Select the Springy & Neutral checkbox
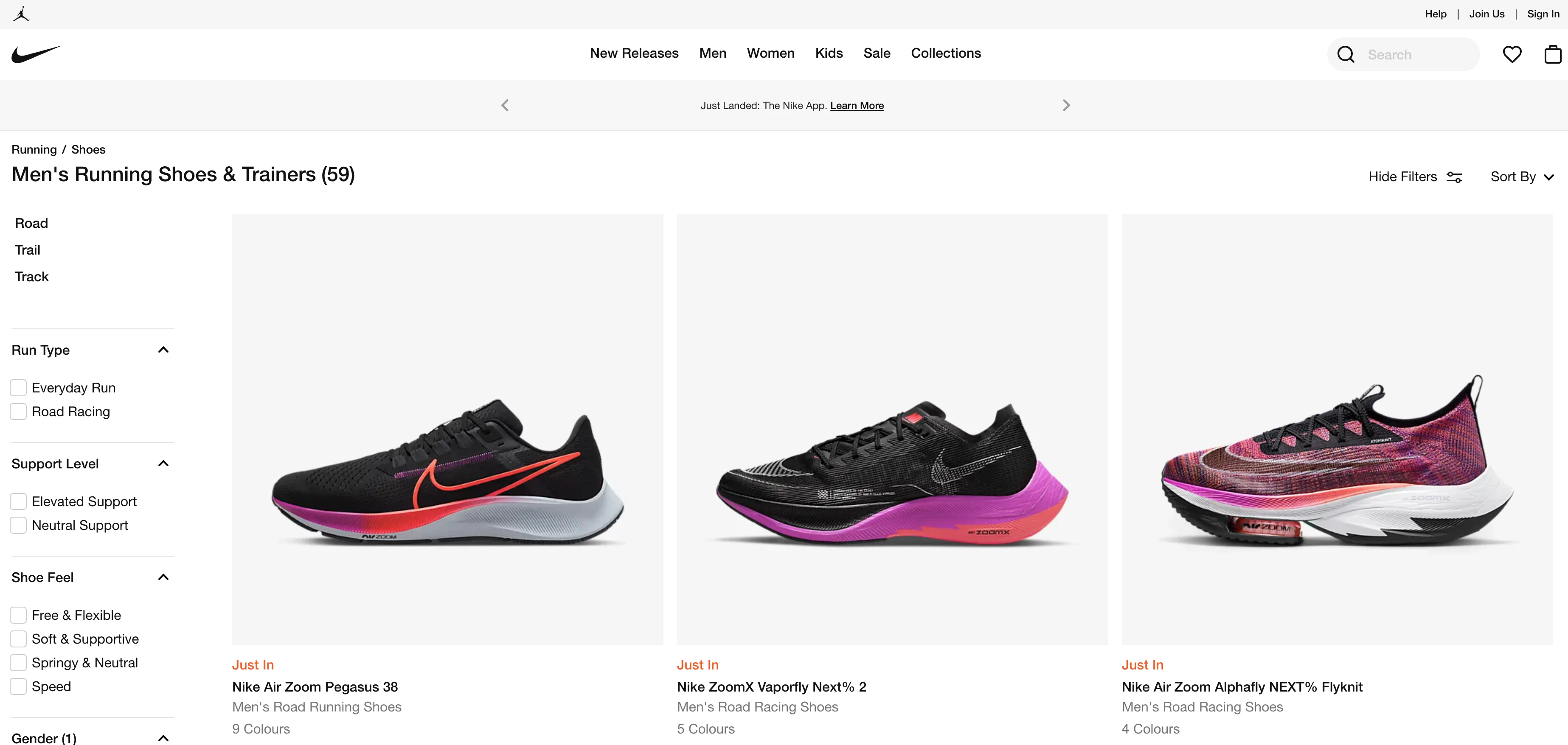 coord(18,663)
